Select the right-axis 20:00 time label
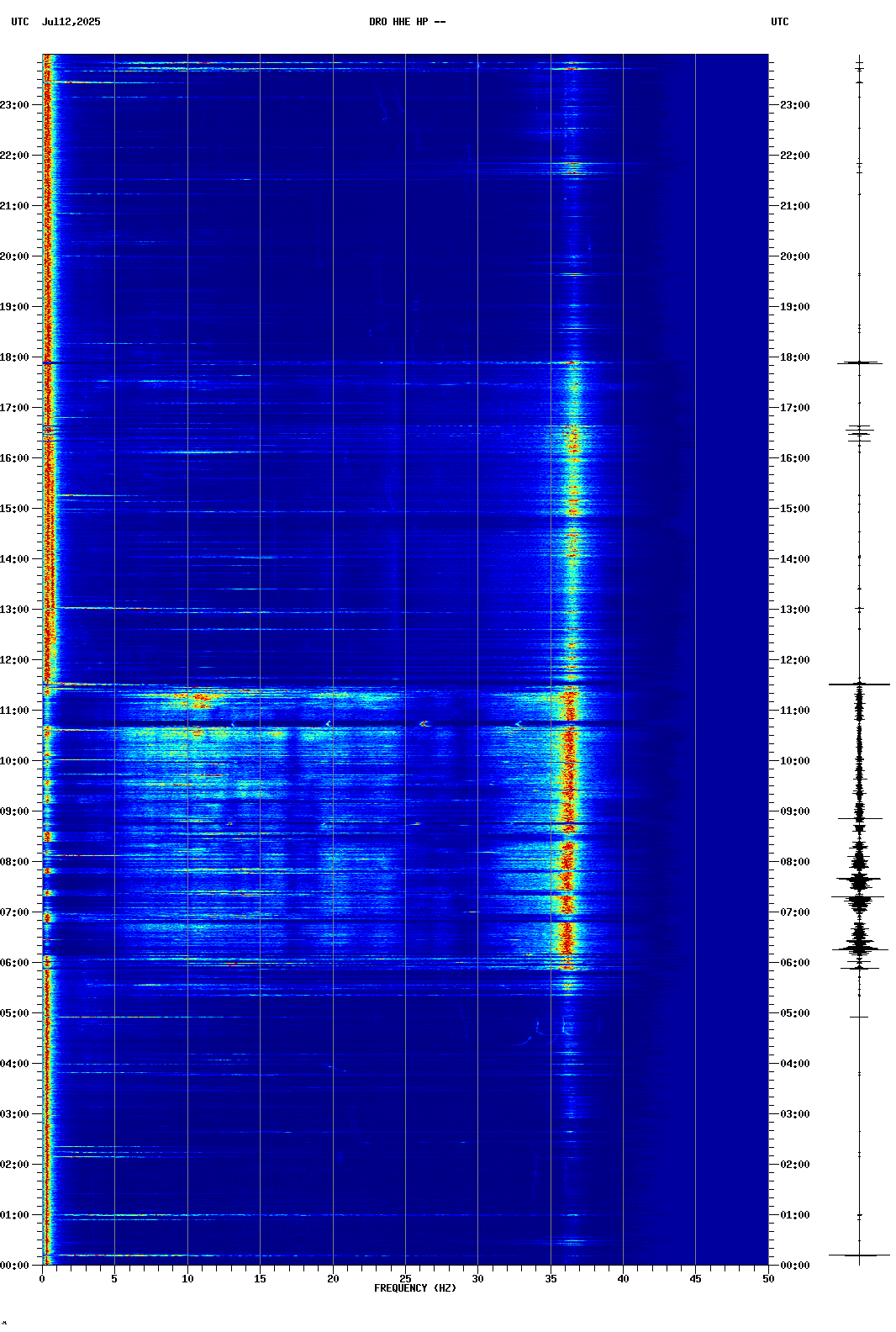 (x=795, y=256)
